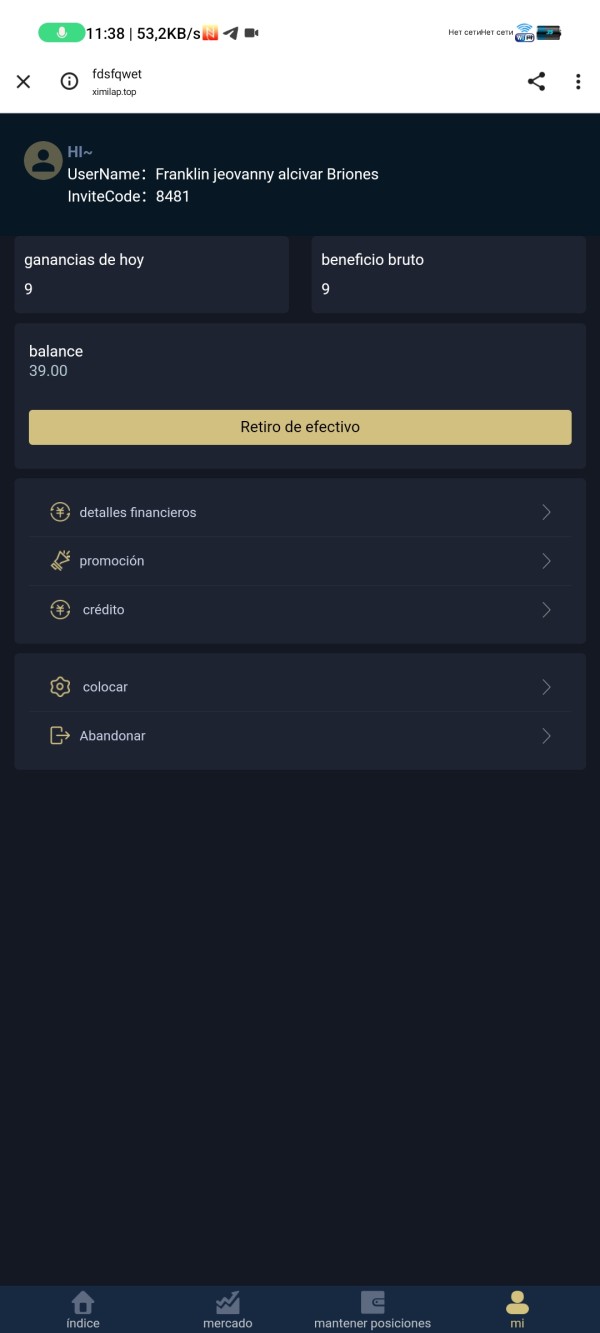
Task: Click the promoción megaphone icon
Action: (x=60, y=561)
